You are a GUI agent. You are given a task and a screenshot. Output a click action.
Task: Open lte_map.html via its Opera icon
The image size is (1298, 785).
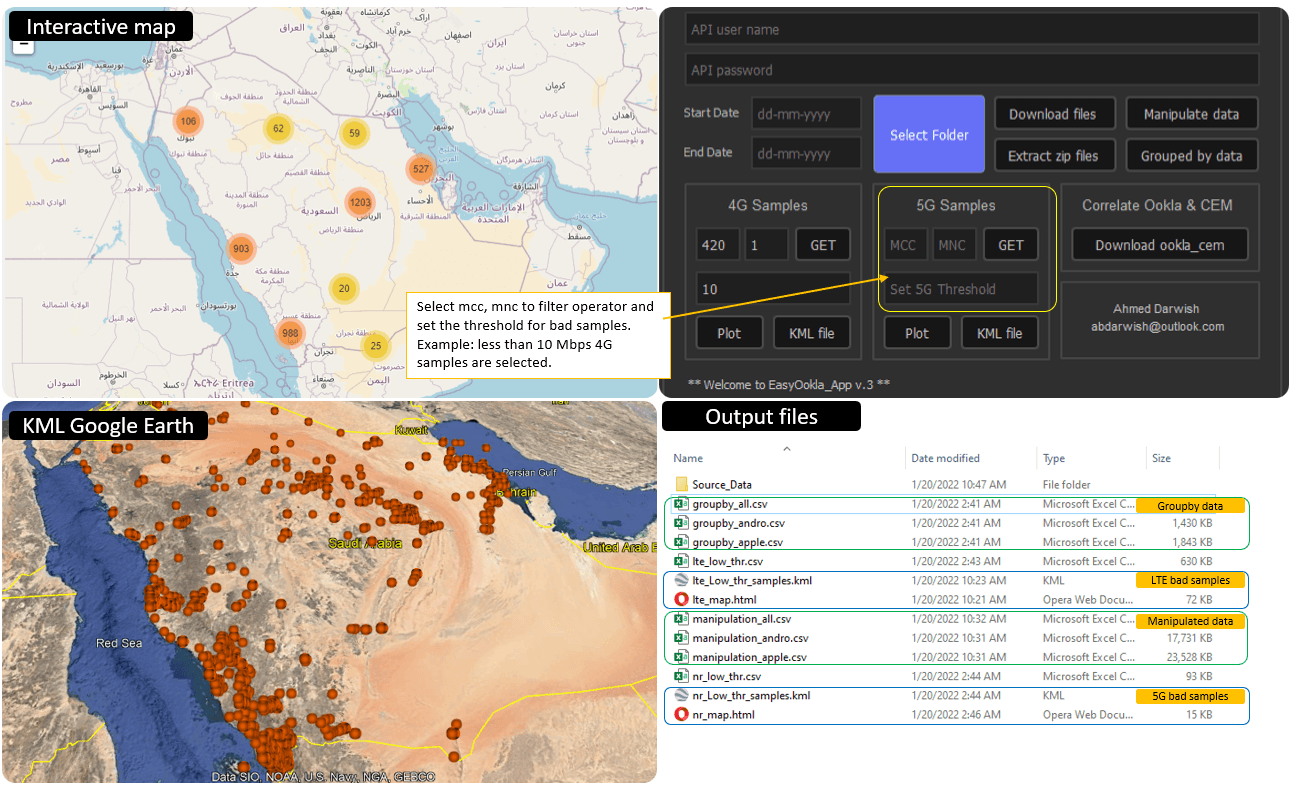pyautogui.click(x=679, y=599)
